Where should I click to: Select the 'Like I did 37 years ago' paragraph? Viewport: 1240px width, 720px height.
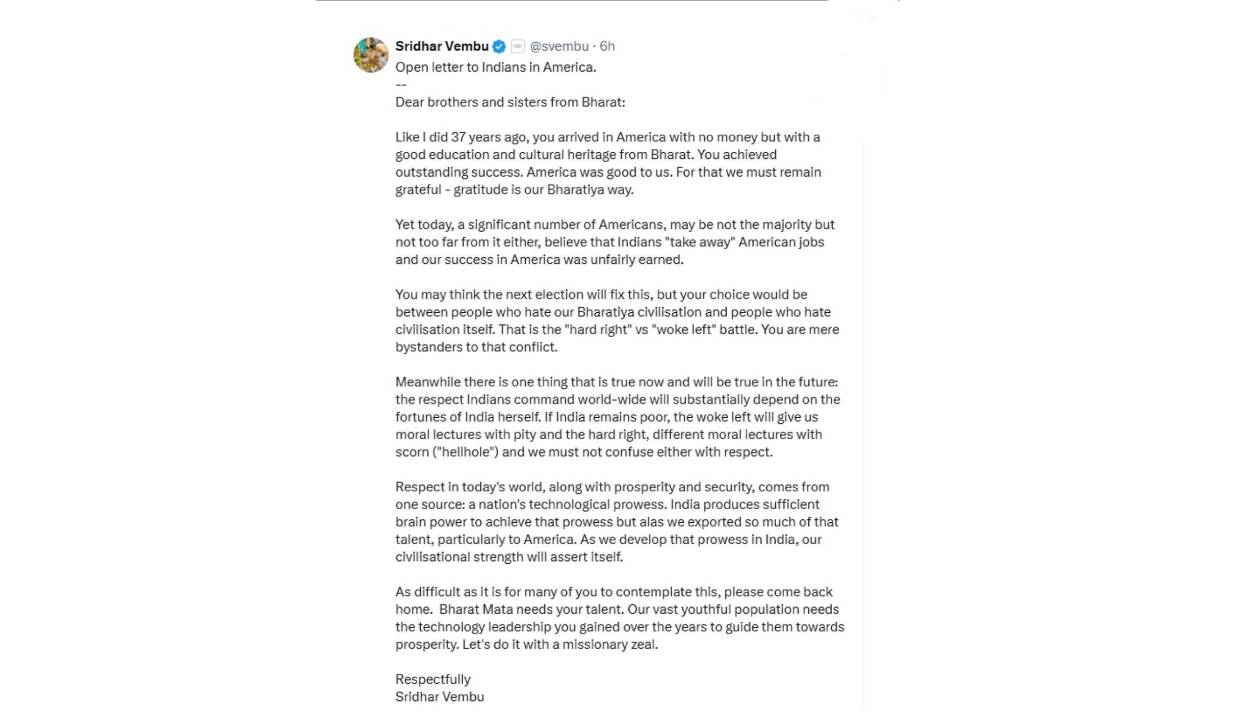608,163
